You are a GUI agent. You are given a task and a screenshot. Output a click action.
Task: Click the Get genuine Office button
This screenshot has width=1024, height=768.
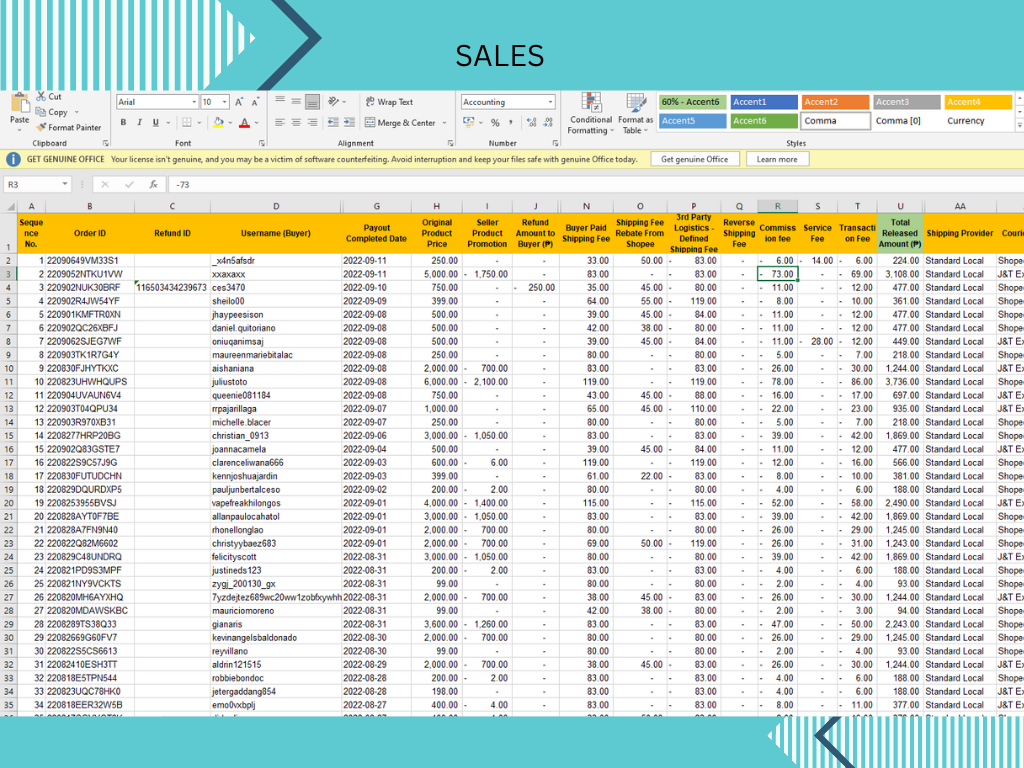pos(694,159)
